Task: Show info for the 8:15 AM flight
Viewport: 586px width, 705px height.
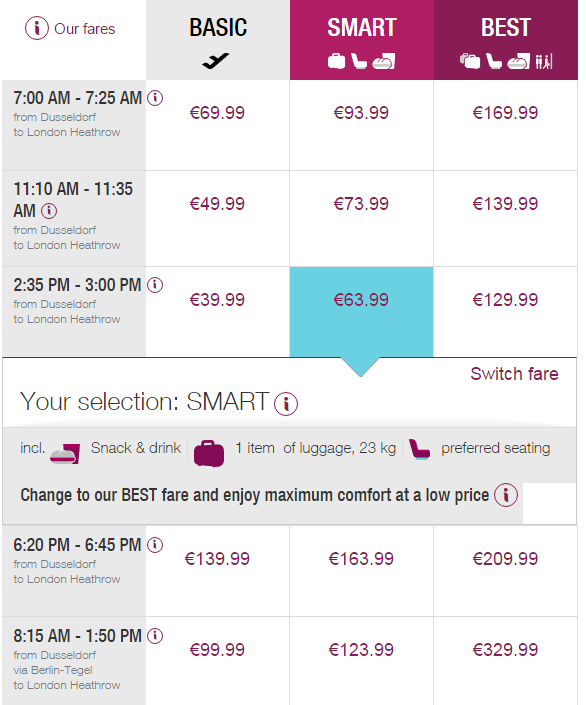Action: [x=155, y=636]
